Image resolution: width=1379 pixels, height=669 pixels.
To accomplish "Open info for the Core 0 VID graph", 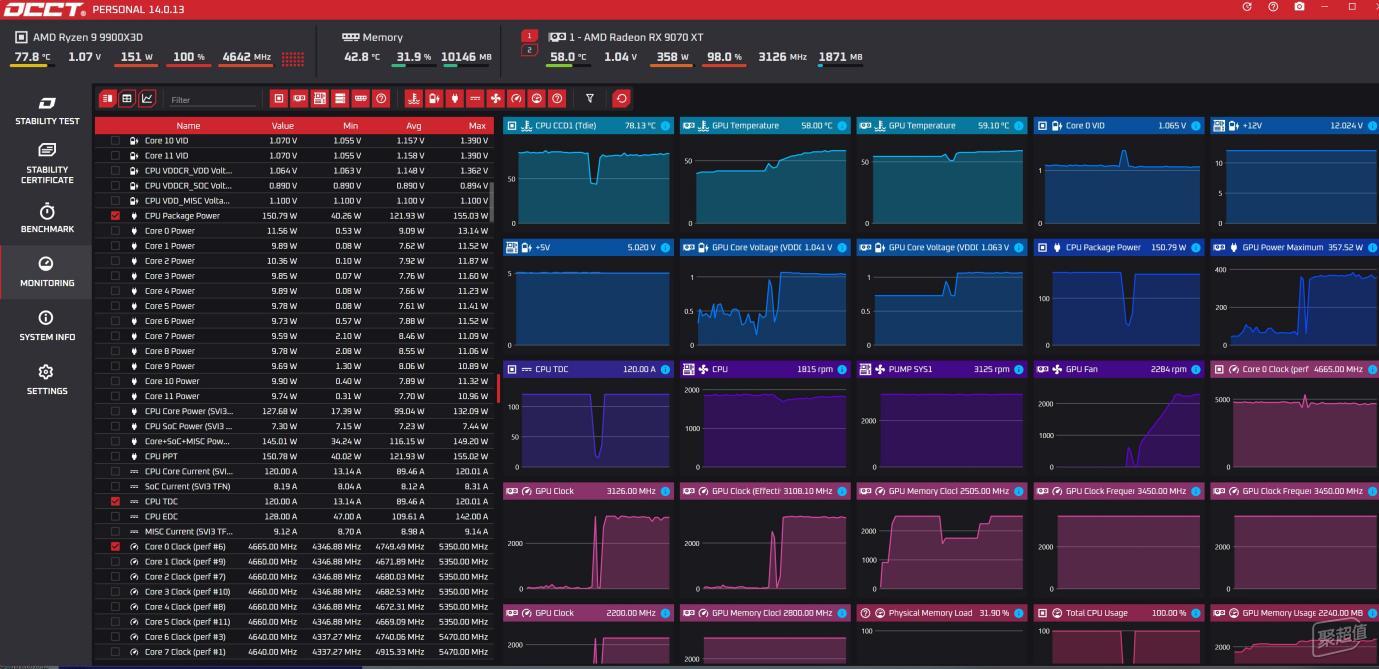I will coord(1195,126).
